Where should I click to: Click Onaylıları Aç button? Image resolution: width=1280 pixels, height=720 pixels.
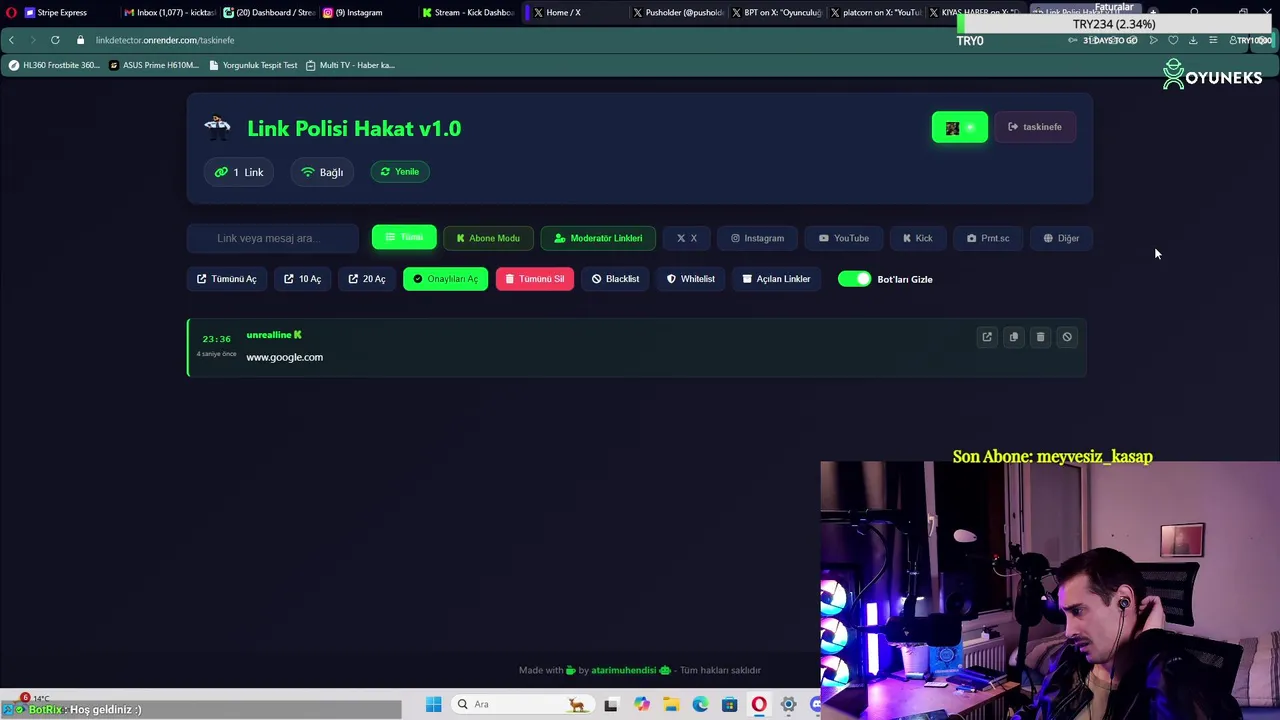coord(445,279)
